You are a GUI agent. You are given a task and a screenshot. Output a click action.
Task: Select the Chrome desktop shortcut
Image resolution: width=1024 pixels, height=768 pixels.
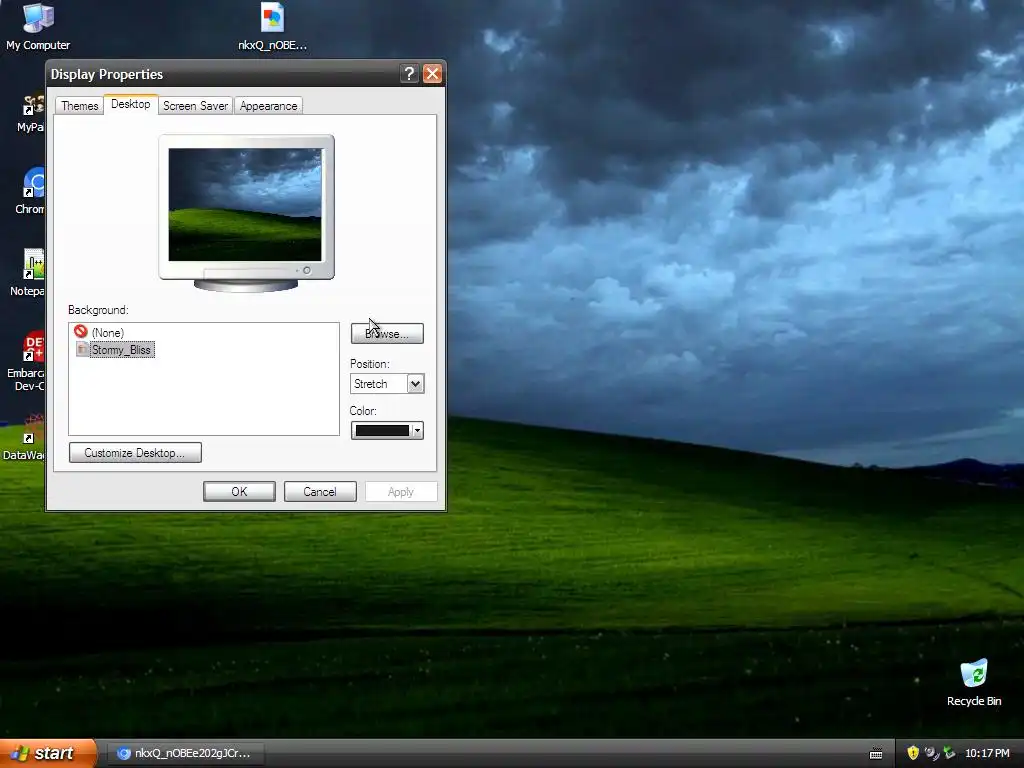(x=31, y=191)
